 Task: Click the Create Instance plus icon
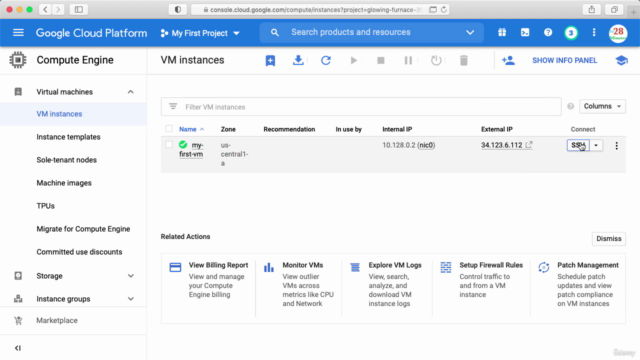pos(270,60)
